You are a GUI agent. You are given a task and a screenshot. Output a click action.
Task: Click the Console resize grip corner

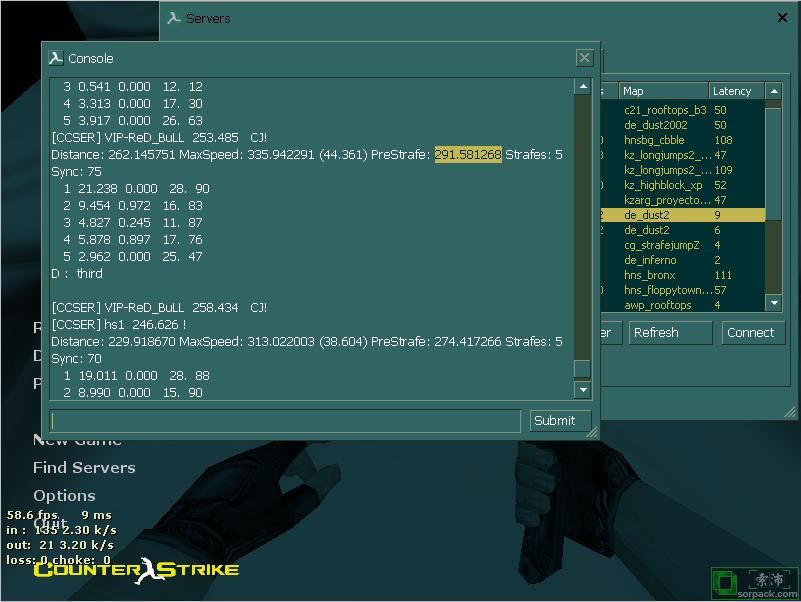click(x=592, y=432)
